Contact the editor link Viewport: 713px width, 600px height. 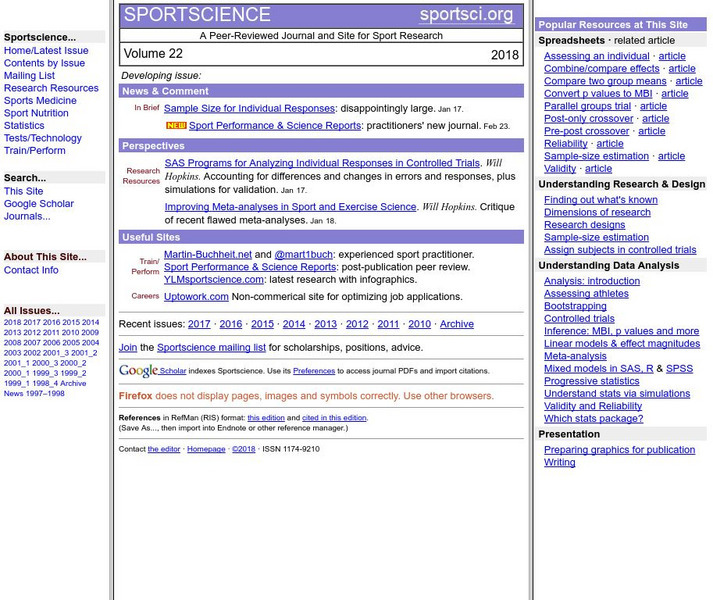click(164, 449)
